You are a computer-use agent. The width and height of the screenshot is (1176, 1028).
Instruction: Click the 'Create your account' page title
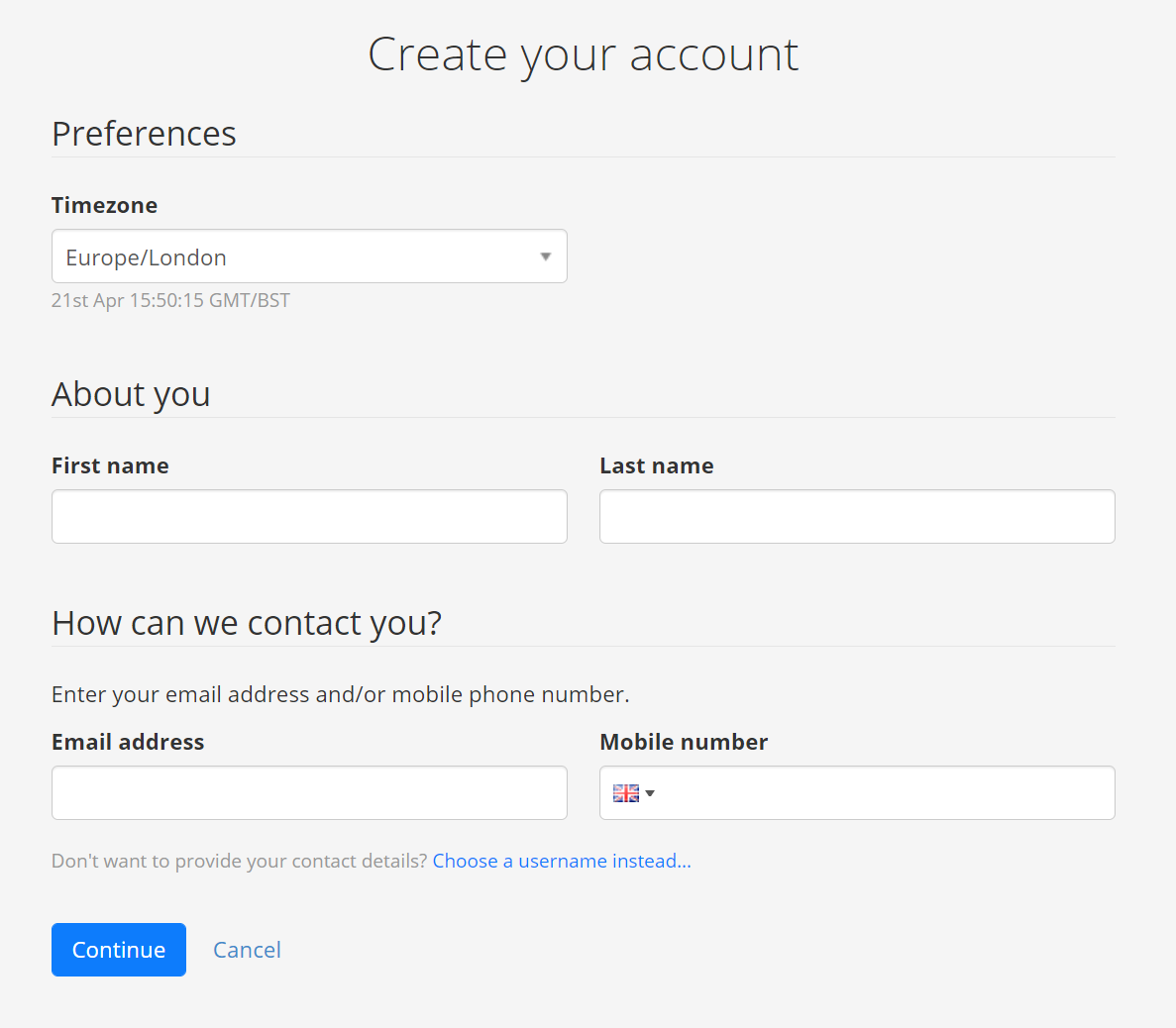click(583, 54)
